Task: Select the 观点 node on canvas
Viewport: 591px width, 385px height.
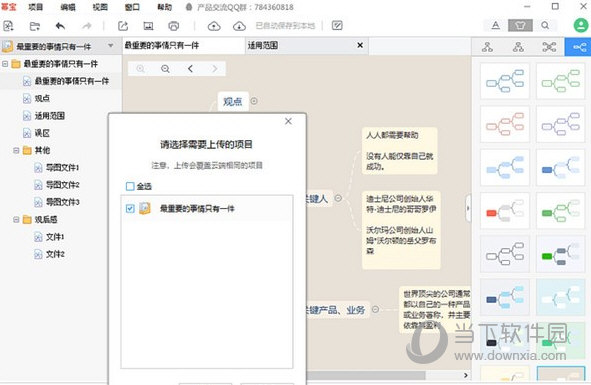Action: pyautogui.click(x=233, y=101)
